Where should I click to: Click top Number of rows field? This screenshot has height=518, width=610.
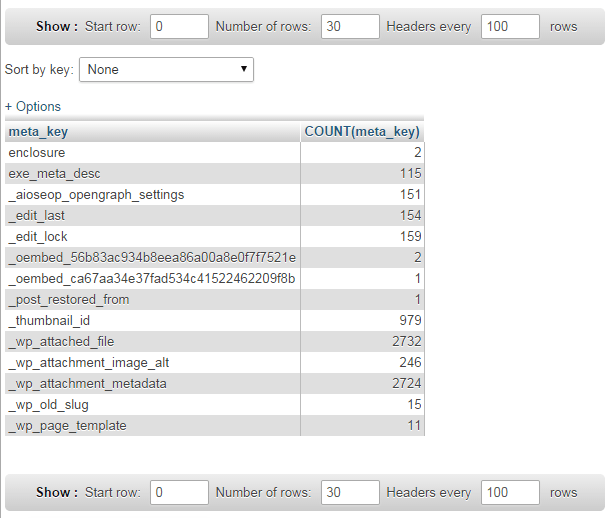click(x=350, y=27)
